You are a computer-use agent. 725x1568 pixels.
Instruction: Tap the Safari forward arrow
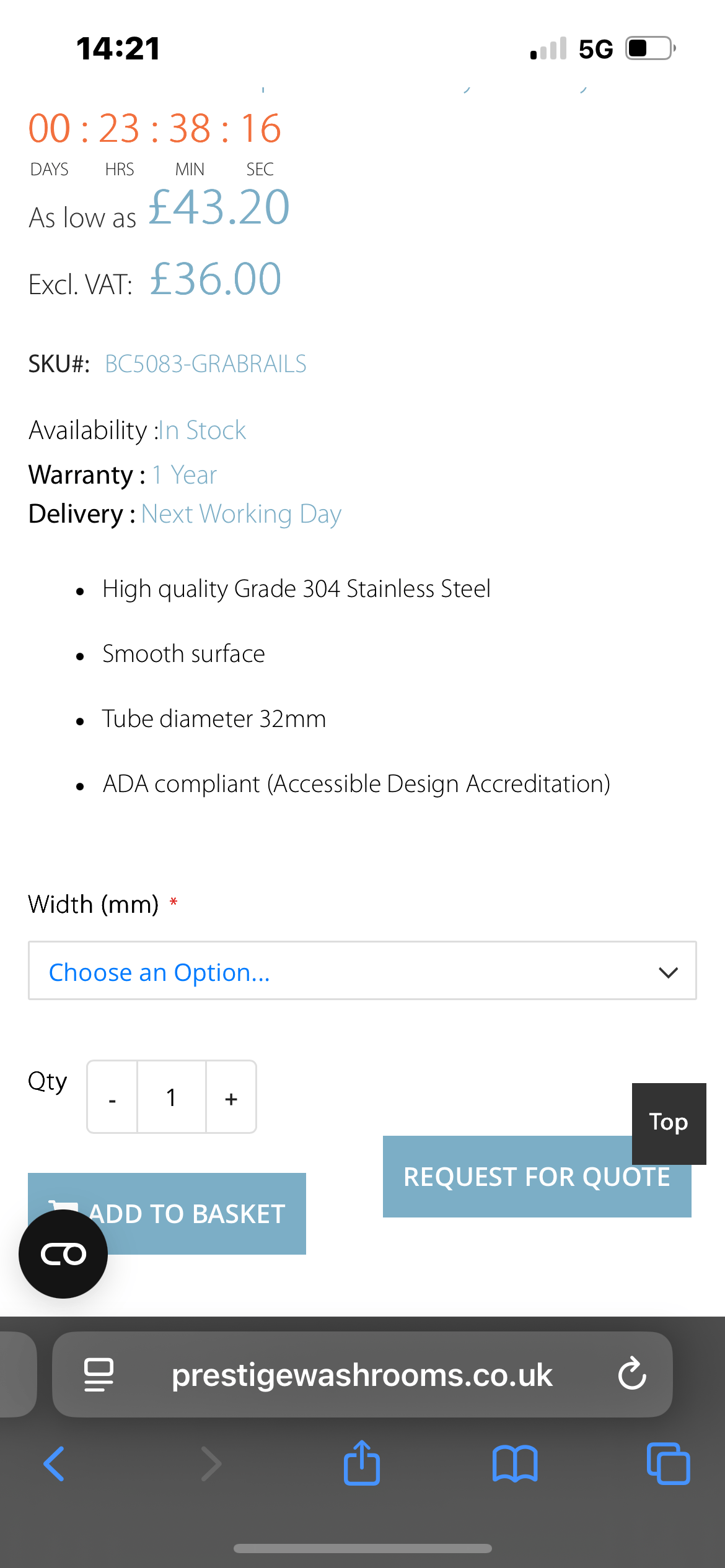[x=211, y=1464]
